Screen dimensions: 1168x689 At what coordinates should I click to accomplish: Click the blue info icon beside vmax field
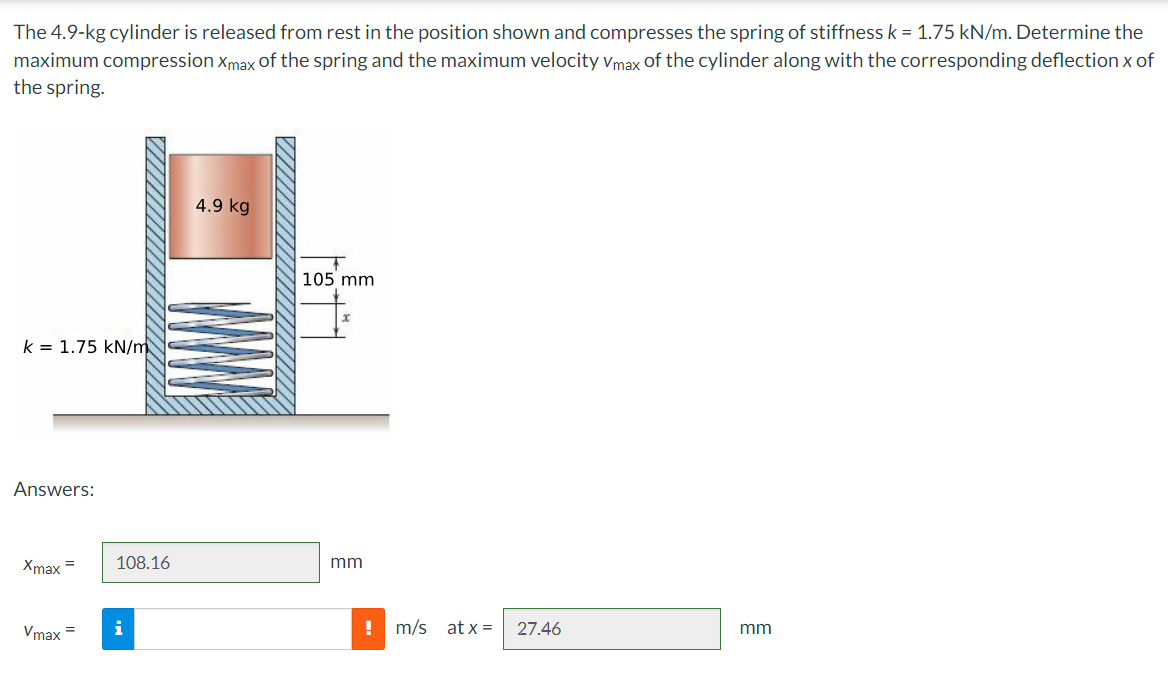click(117, 628)
